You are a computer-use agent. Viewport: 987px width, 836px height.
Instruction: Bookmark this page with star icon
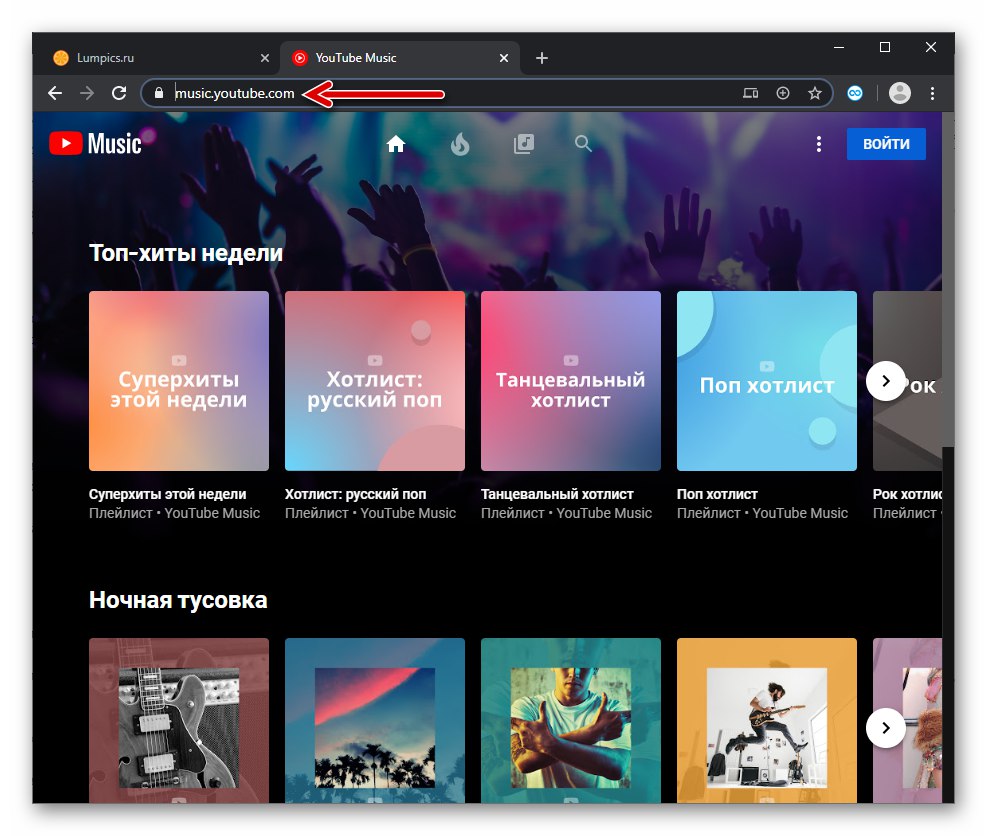(x=815, y=93)
